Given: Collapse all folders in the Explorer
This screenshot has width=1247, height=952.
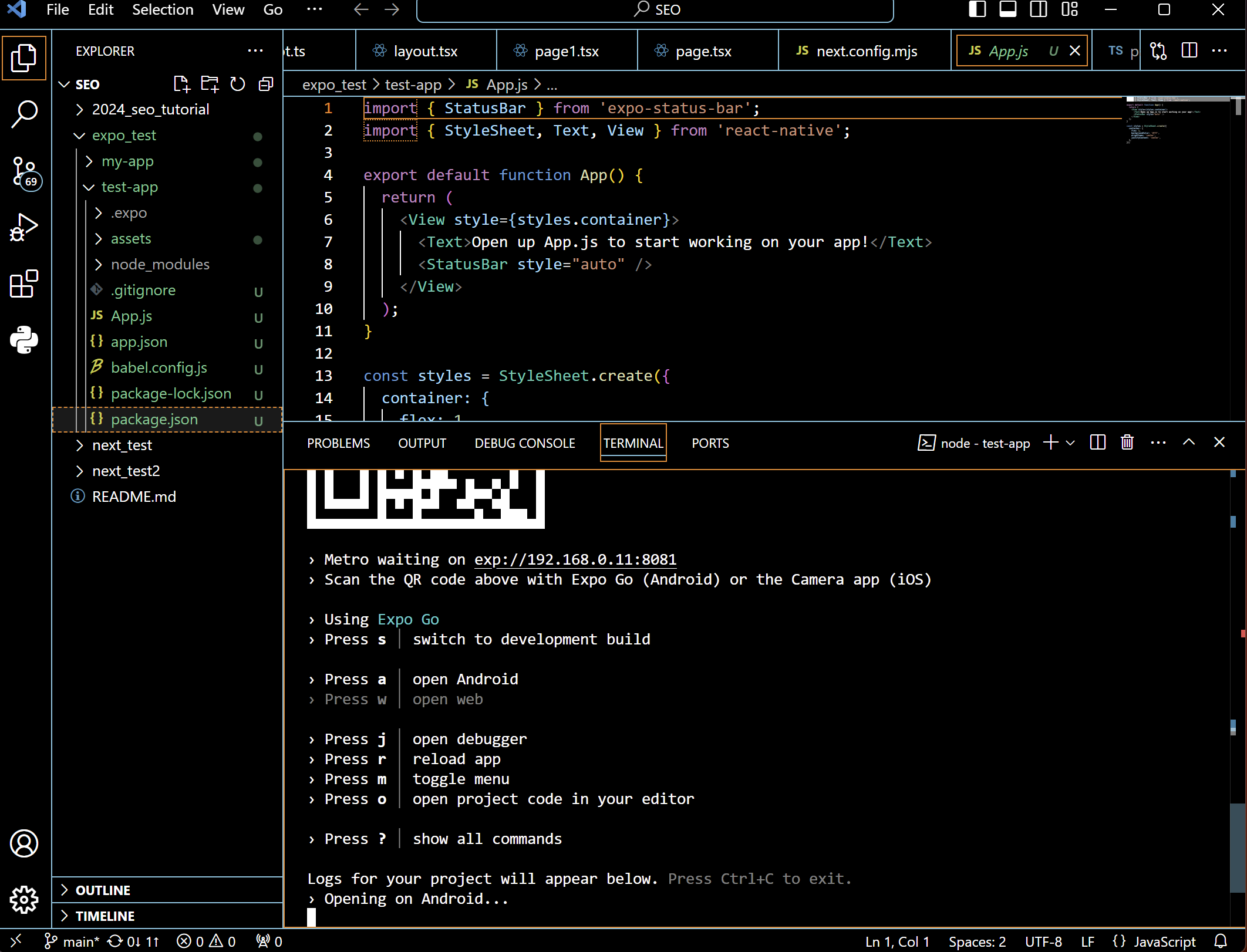Looking at the screenshot, I should tap(265, 84).
